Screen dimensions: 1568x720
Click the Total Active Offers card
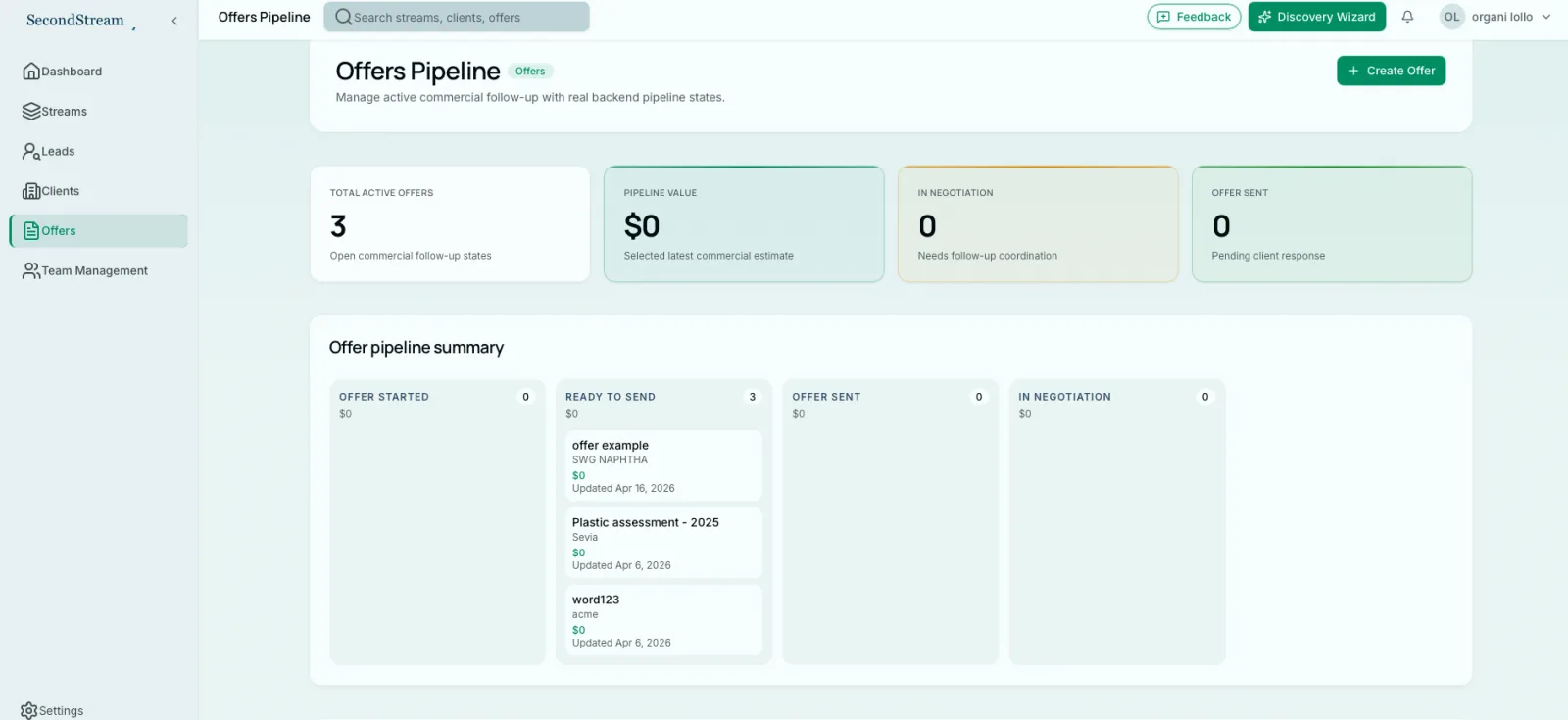(x=450, y=224)
